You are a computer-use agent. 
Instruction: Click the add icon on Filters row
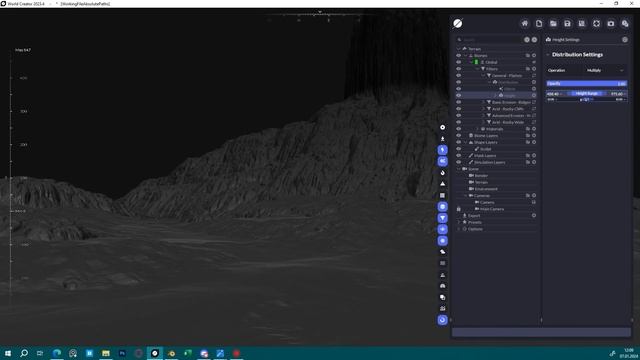point(534,69)
